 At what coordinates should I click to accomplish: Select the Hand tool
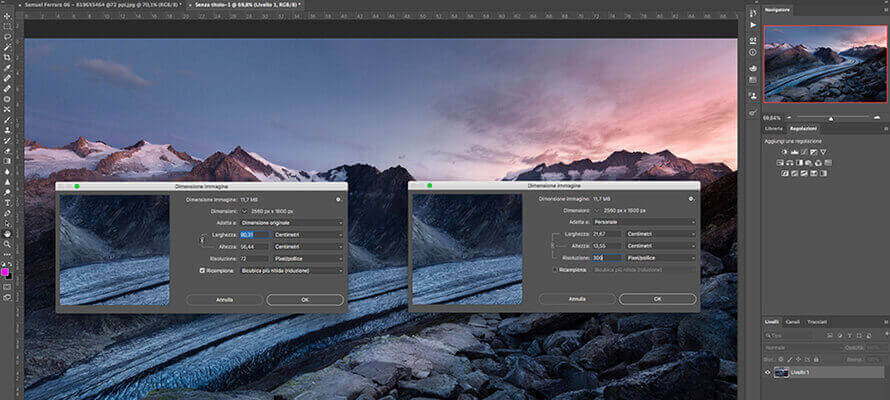(7, 234)
